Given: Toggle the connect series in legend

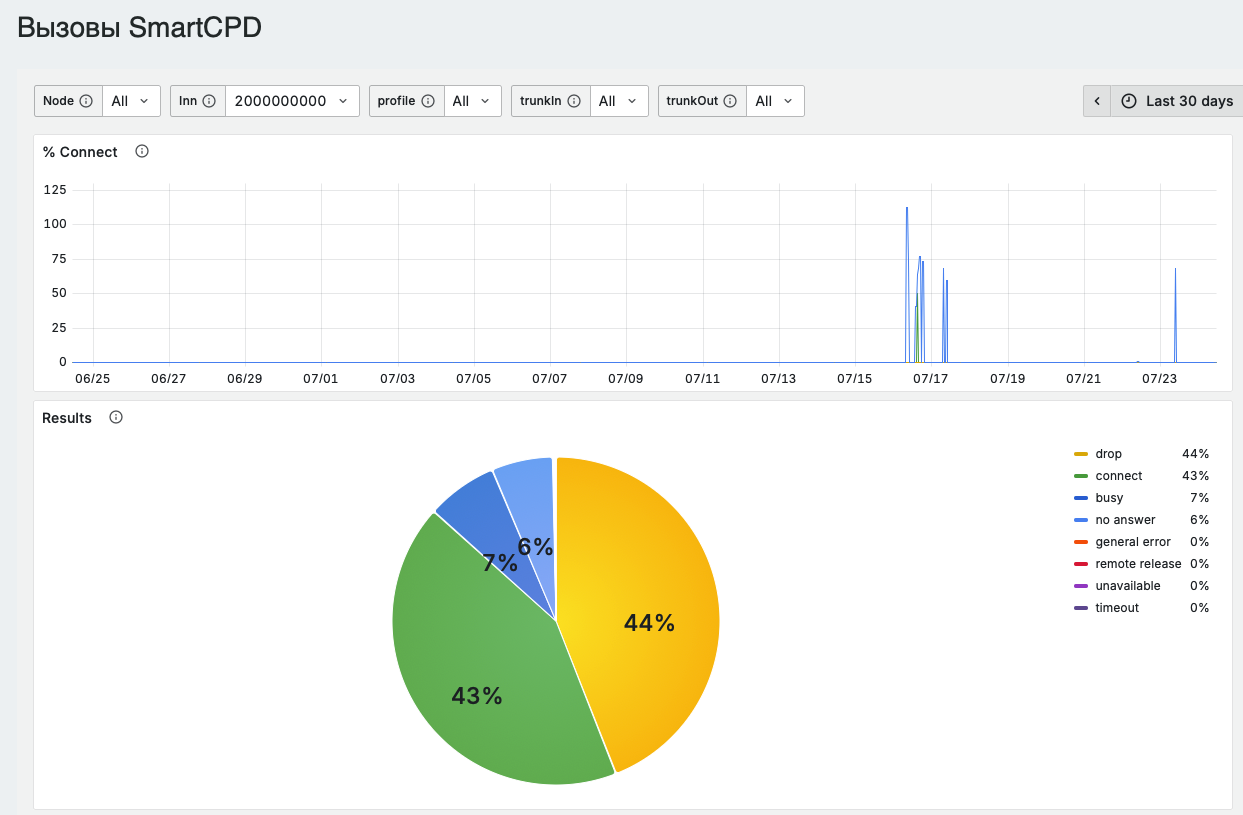Looking at the screenshot, I should [1118, 476].
